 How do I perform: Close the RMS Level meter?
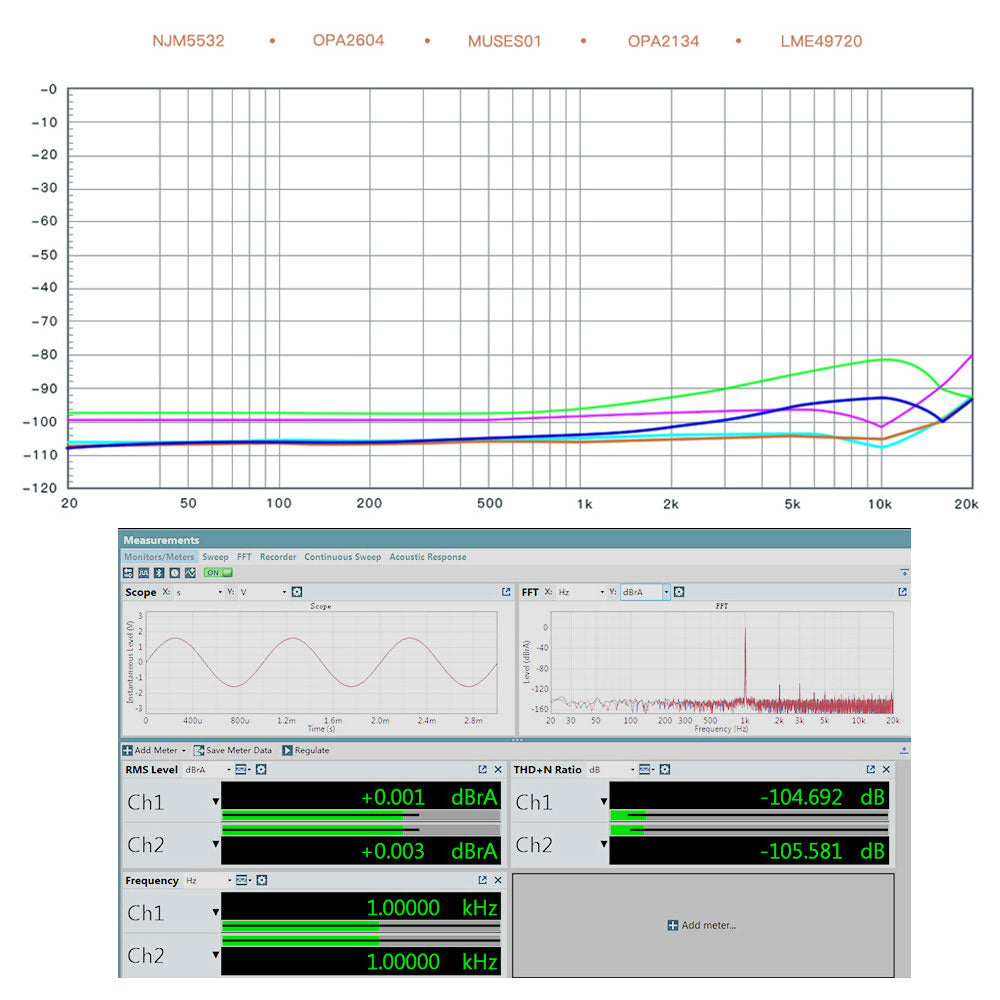pos(498,769)
